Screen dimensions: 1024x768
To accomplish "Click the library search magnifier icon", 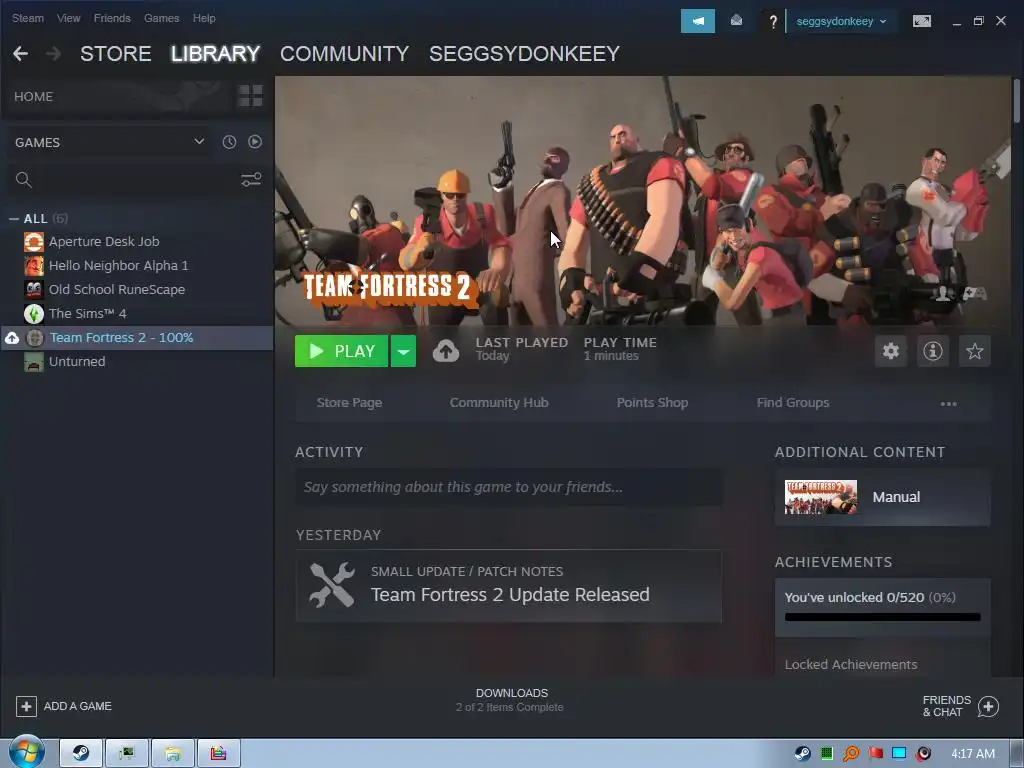I will point(24,180).
